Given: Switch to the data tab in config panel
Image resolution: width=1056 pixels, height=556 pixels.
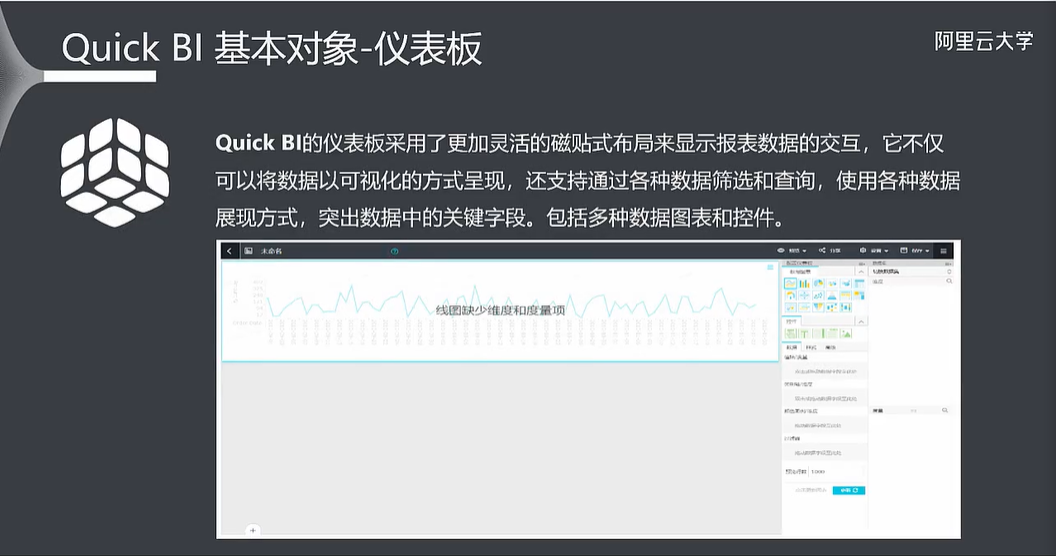Looking at the screenshot, I should (791, 347).
